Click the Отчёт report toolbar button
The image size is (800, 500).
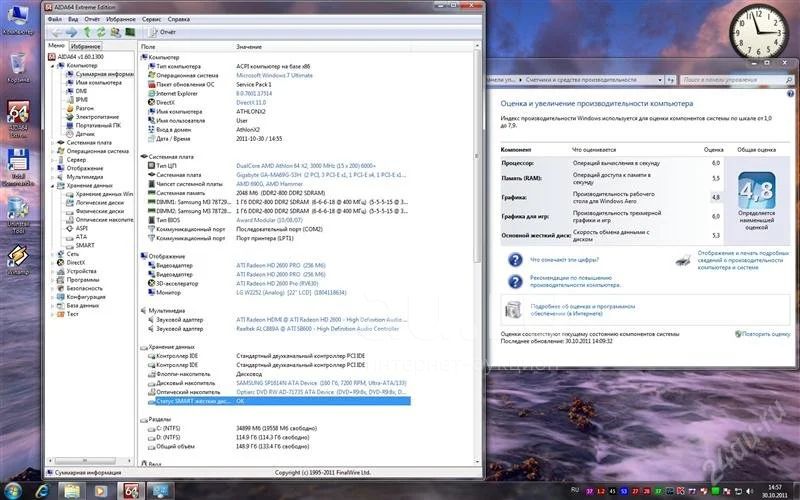(162, 32)
